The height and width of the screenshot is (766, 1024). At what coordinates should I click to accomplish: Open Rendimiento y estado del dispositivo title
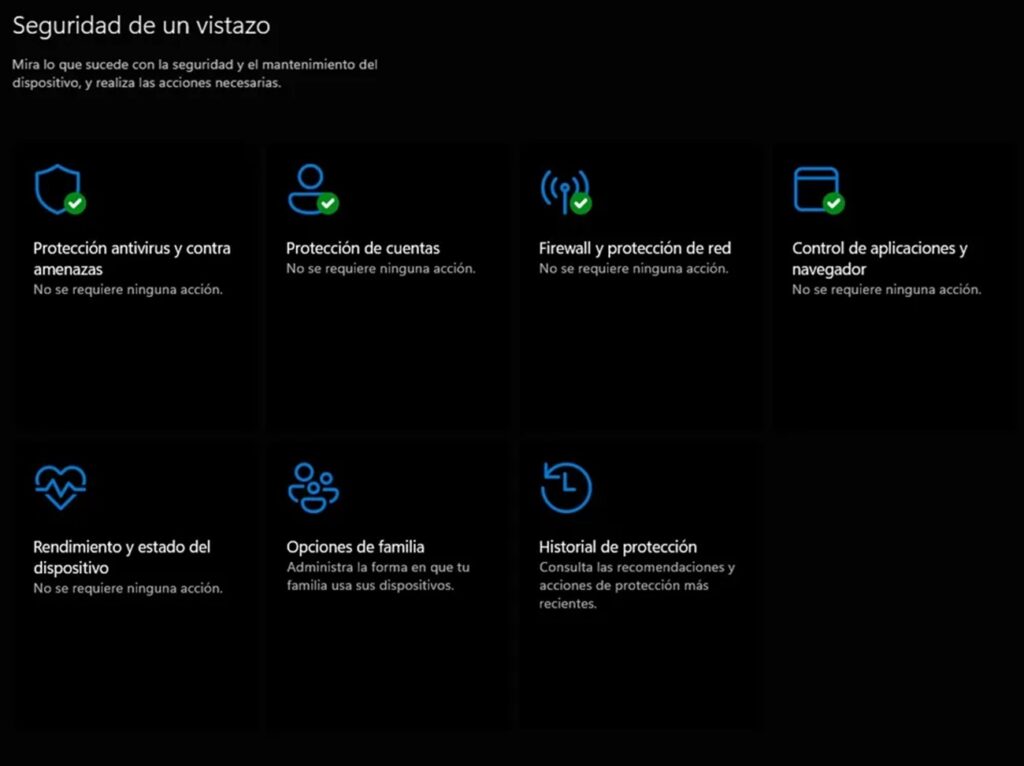click(x=122, y=557)
